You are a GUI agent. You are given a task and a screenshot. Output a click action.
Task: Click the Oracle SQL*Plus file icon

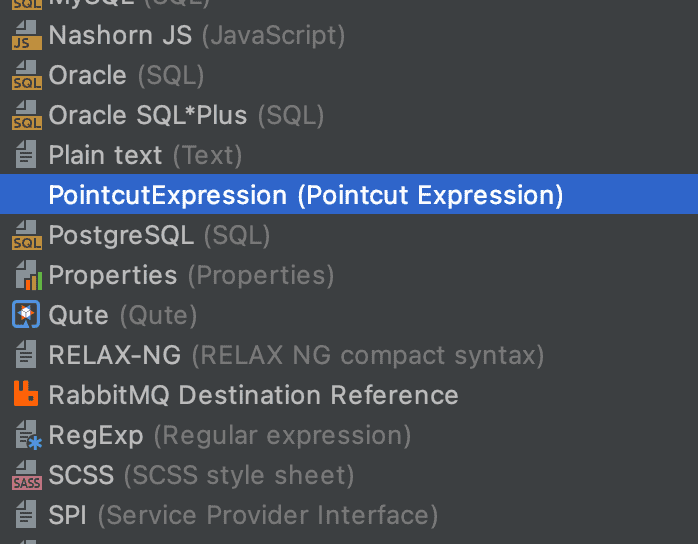point(27,115)
